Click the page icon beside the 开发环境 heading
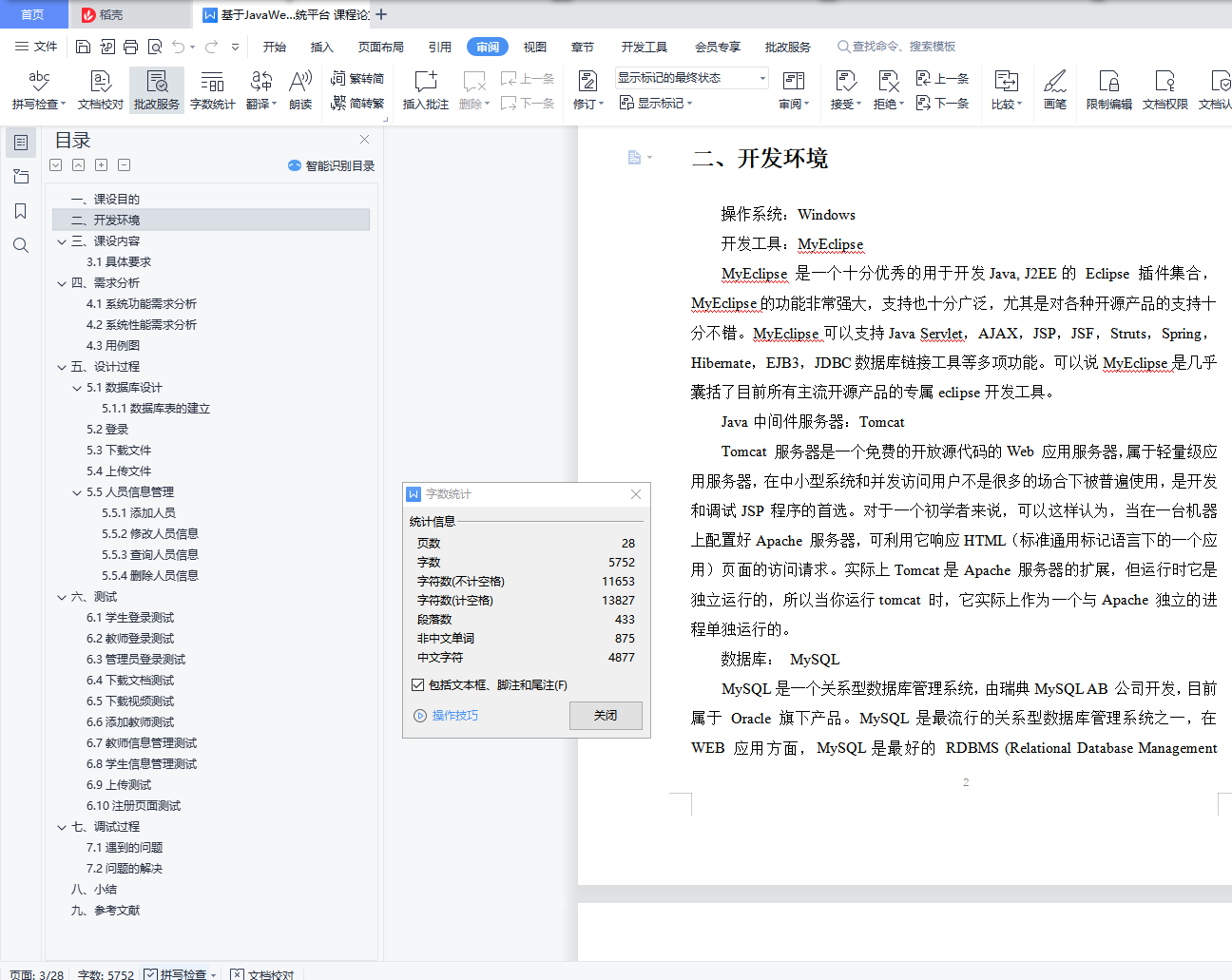Viewport: 1232px width, 980px height. tap(634, 158)
